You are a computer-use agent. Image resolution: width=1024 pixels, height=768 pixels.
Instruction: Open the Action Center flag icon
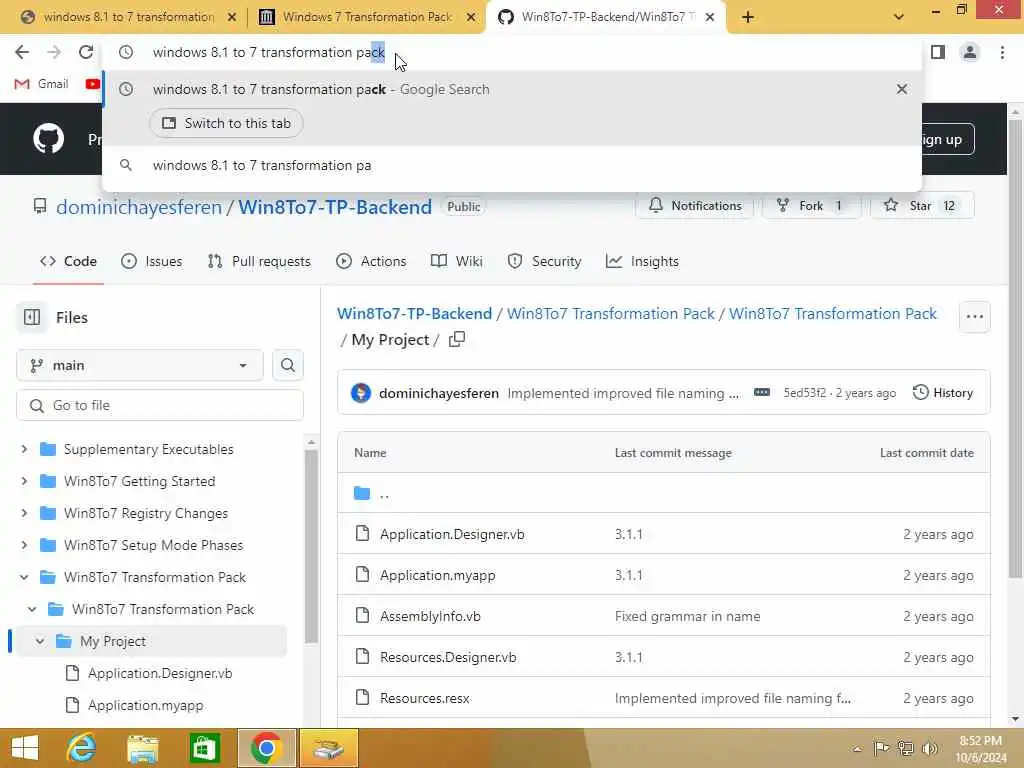(x=881, y=748)
